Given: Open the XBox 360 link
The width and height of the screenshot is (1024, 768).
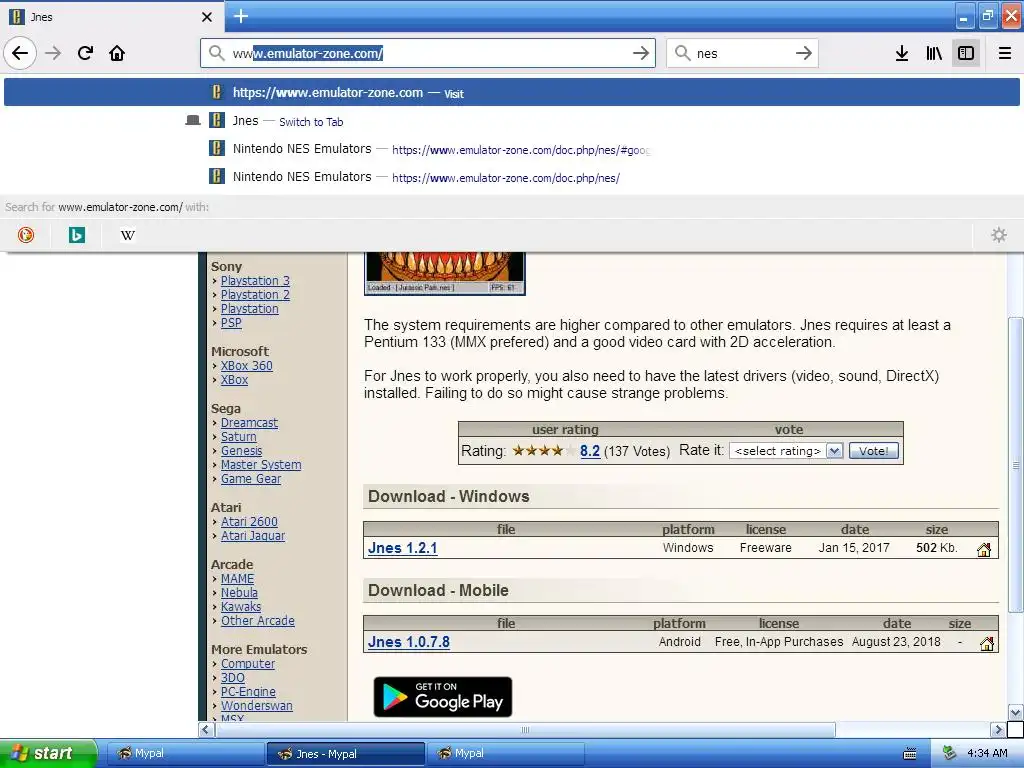Looking at the screenshot, I should [x=246, y=366].
